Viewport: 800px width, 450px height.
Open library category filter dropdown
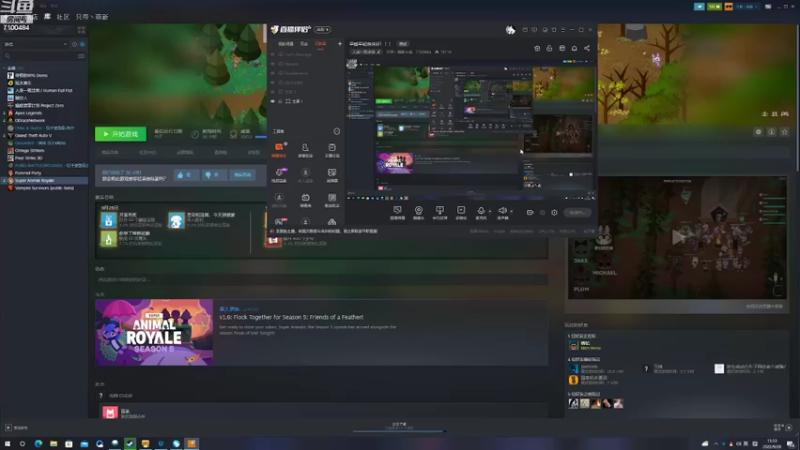[36, 44]
